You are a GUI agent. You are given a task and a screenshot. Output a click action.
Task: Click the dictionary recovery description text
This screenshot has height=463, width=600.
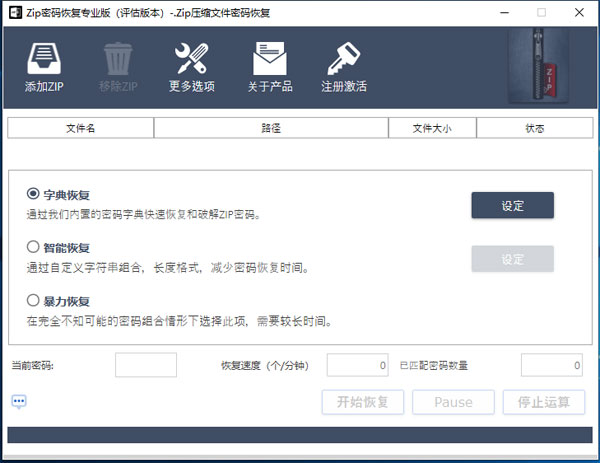pyautogui.click(x=143, y=214)
